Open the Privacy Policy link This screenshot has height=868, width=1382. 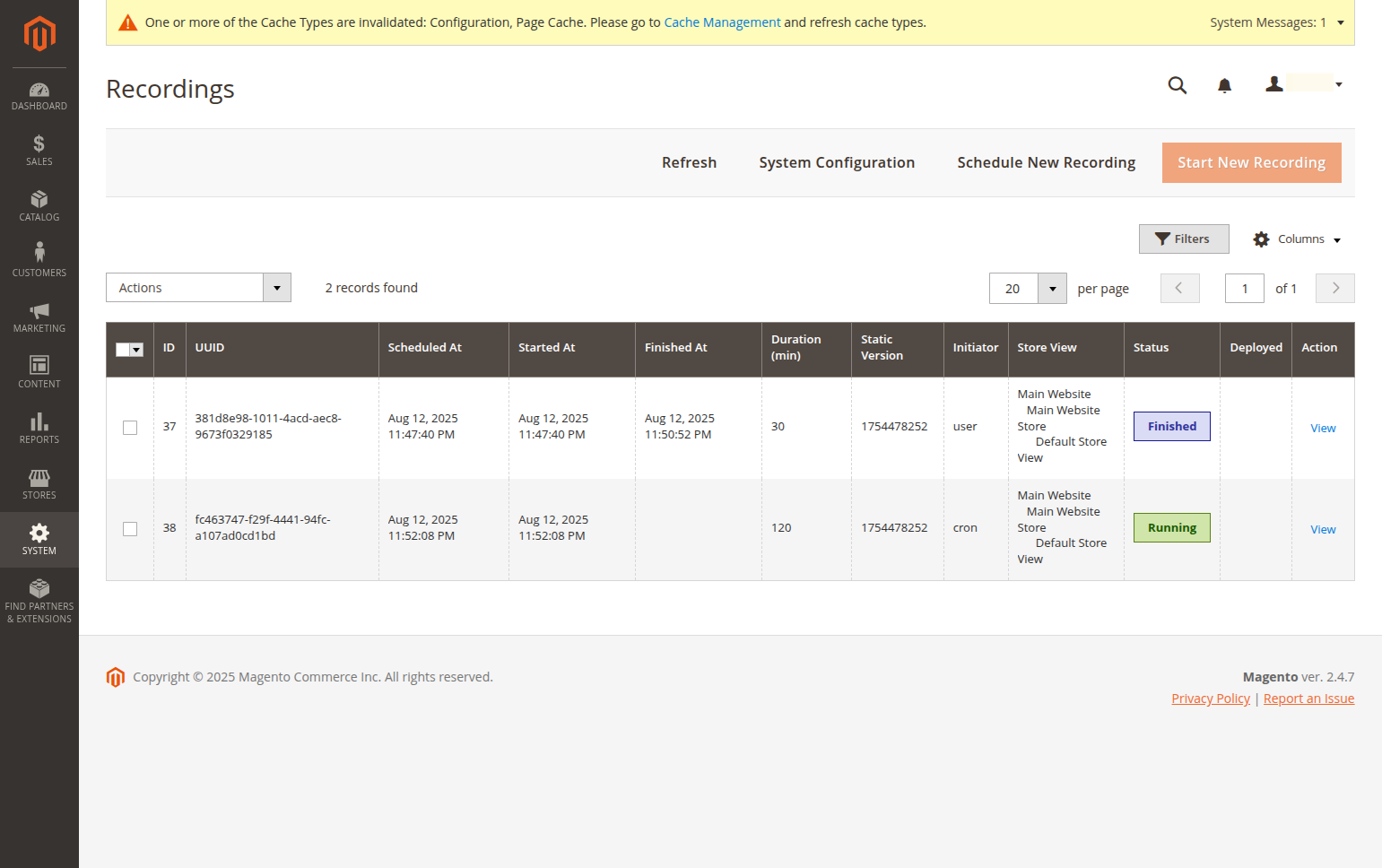[1211, 699]
